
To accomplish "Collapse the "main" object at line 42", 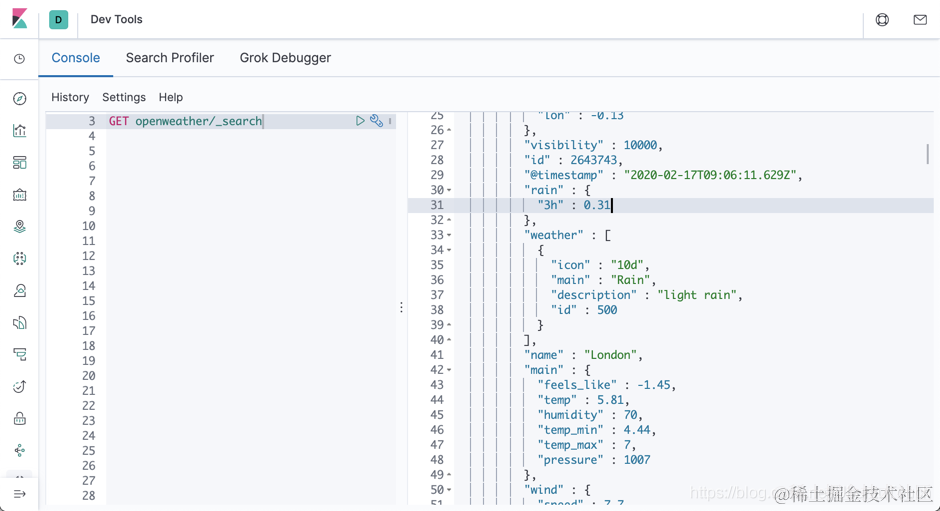I will (449, 370).
